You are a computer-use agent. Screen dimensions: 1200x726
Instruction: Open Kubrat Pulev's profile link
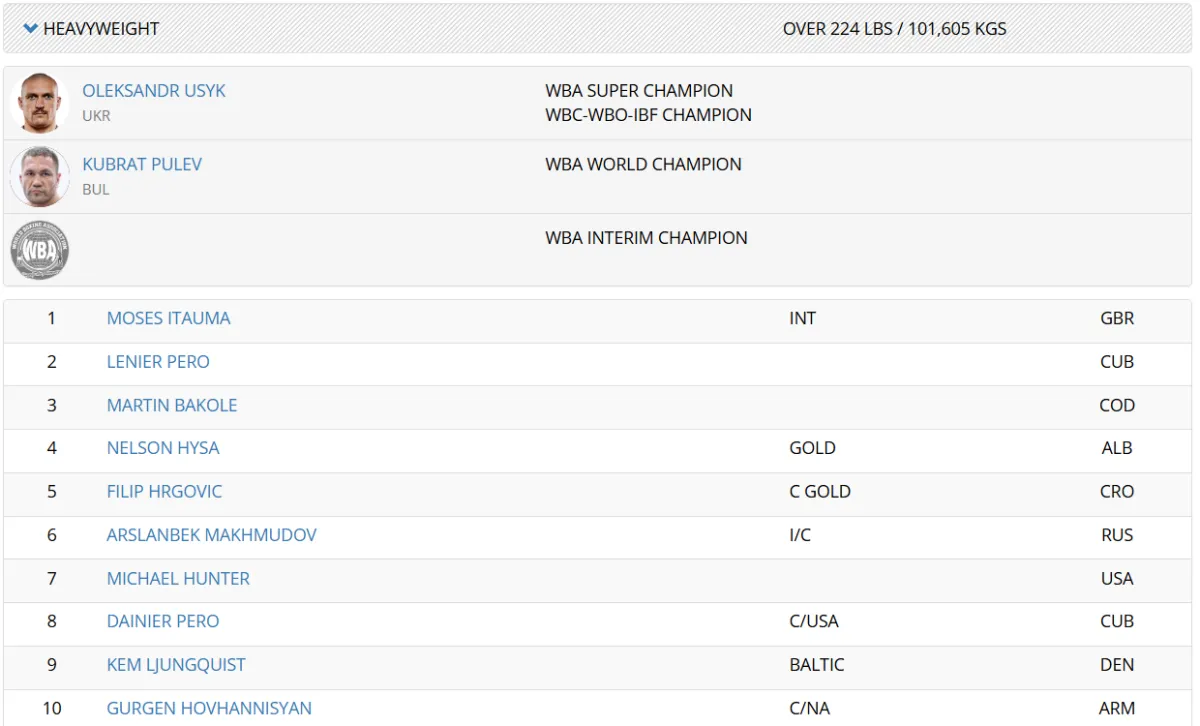[142, 164]
